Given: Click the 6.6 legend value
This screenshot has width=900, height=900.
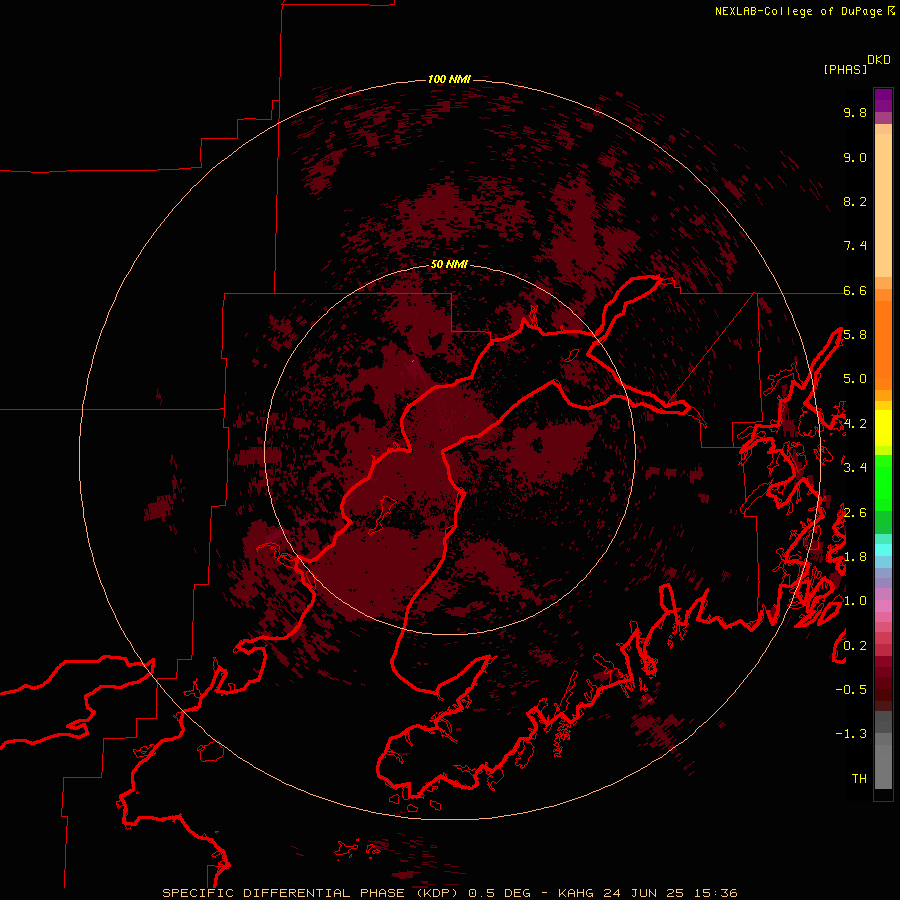Looking at the screenshot, I should pos(855,290).
